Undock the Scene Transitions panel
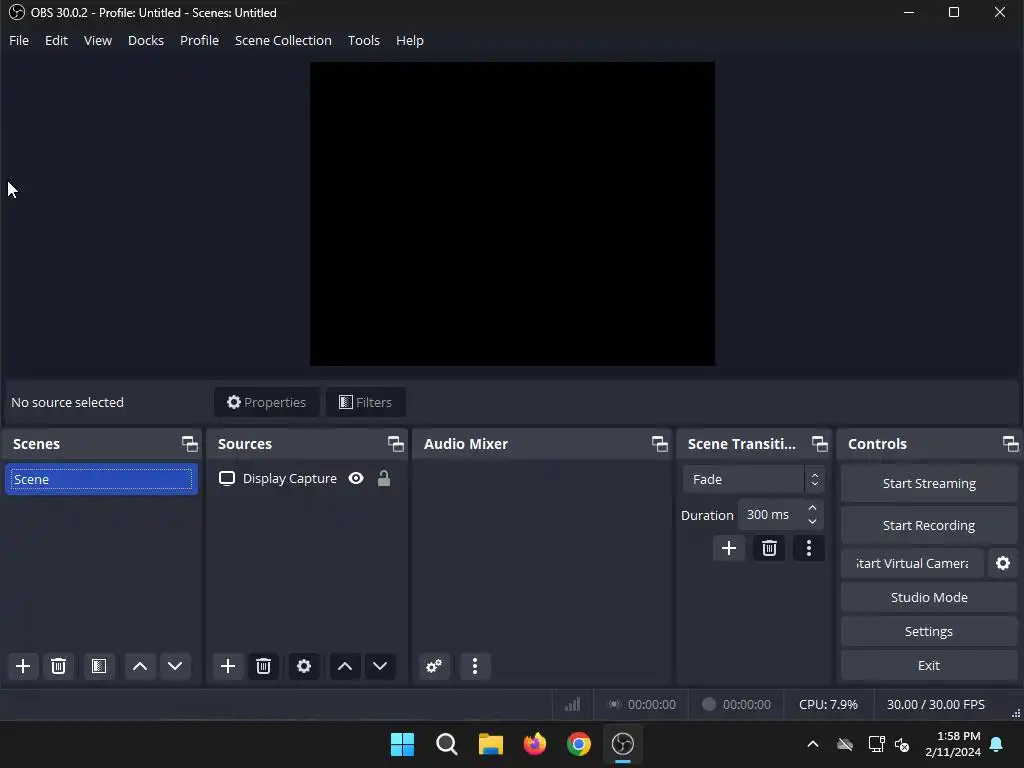Viewport: 1024px width, 768px height. coord(820,444)
